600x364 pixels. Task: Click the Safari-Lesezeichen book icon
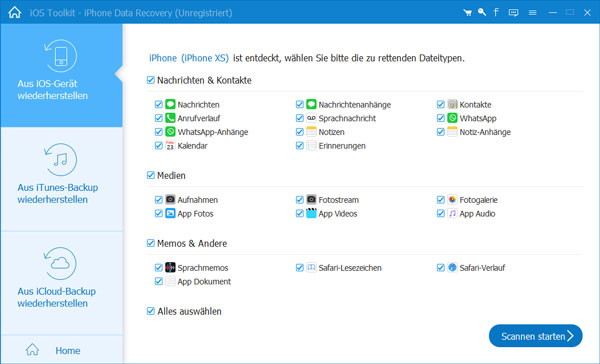(x=311, y=267)
